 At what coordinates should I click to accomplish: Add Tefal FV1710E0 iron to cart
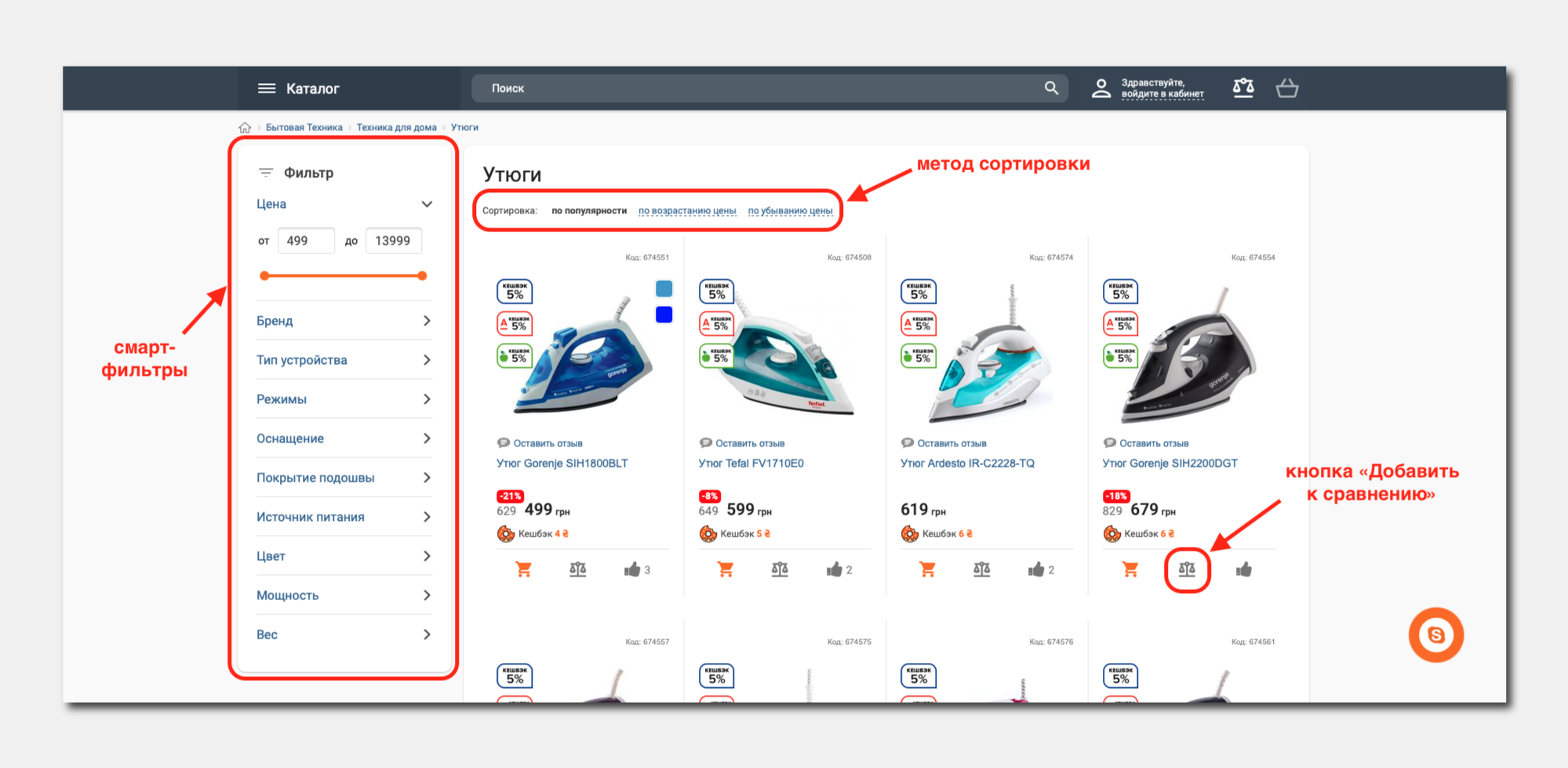tap(726, 570)
